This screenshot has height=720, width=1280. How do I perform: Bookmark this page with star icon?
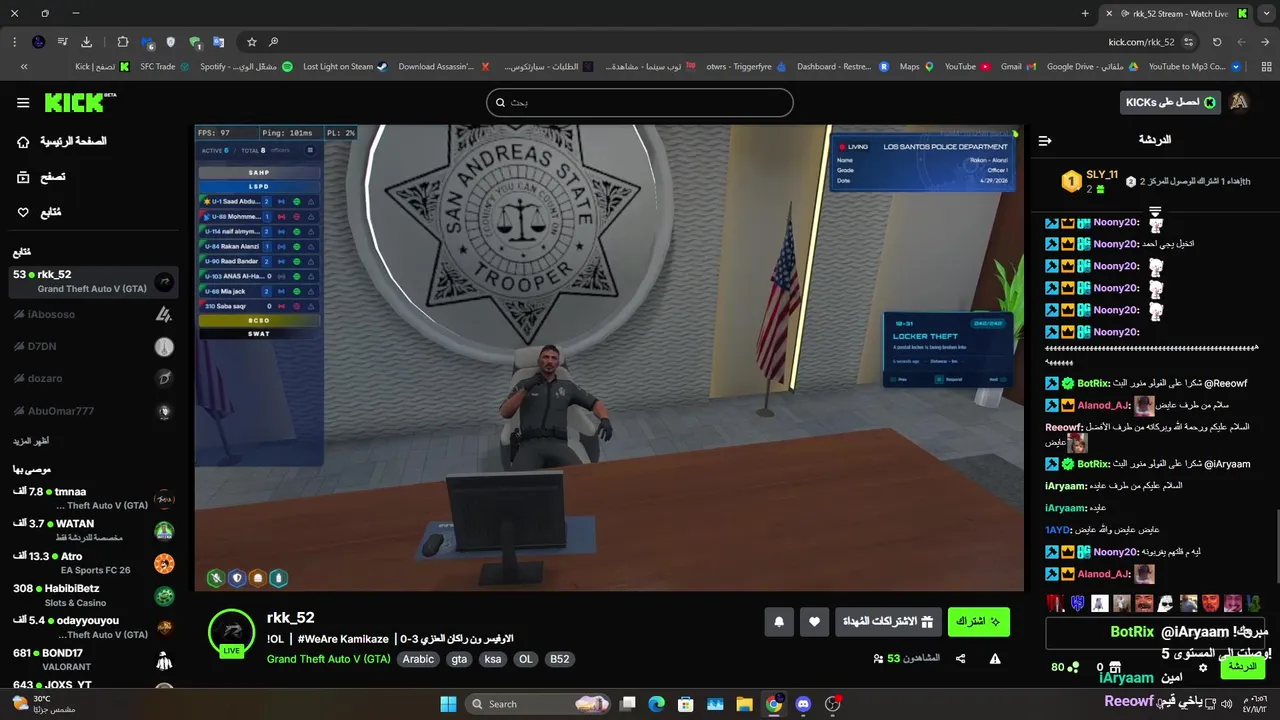(252, 42)
